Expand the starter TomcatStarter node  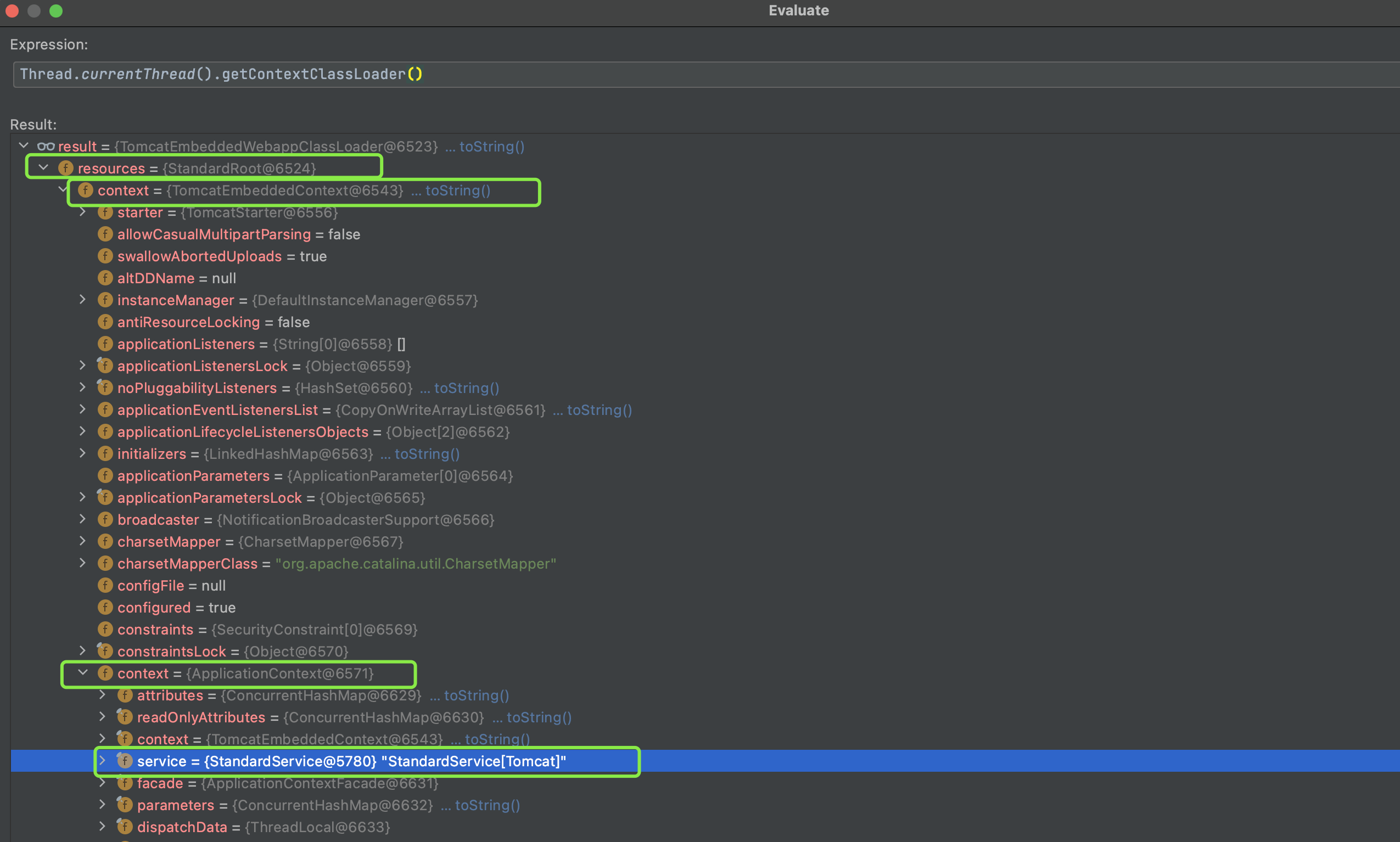pyautogui.click(x=83, y=212)
